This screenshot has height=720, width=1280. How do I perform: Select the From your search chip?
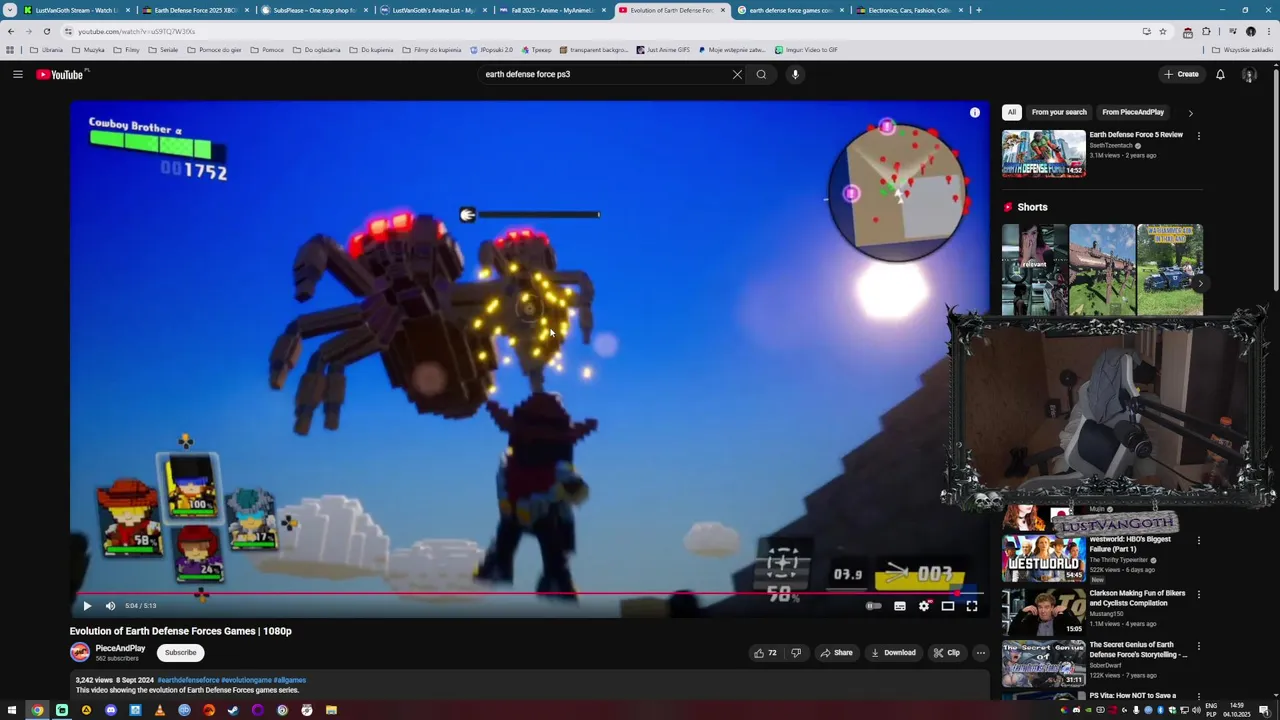[x=1059, y=112]
